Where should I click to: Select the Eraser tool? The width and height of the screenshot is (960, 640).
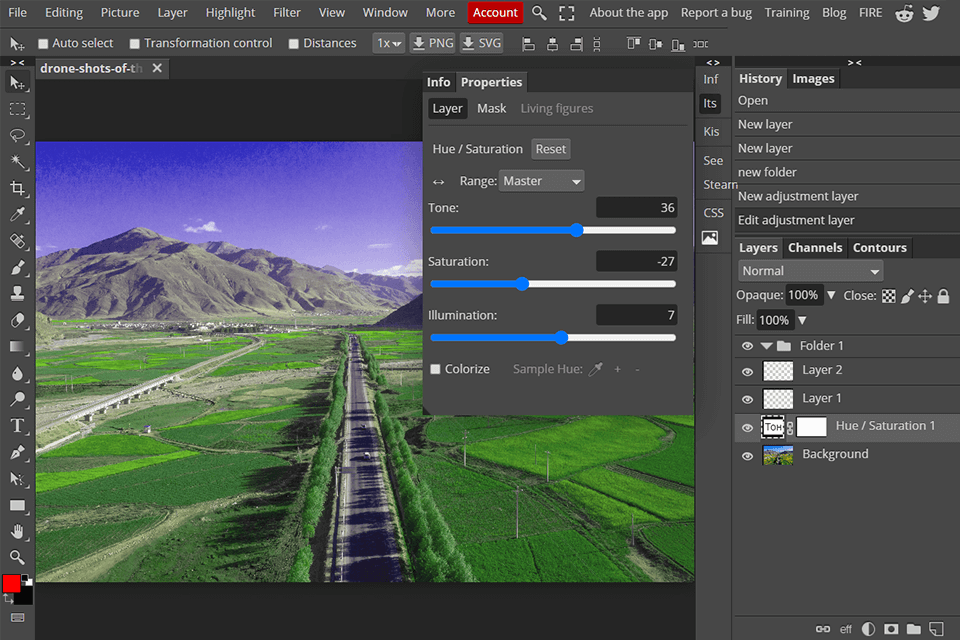17,320
